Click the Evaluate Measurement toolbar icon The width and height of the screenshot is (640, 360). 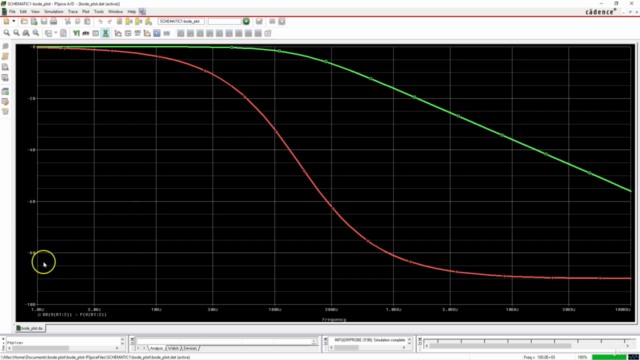pos(128,33)
